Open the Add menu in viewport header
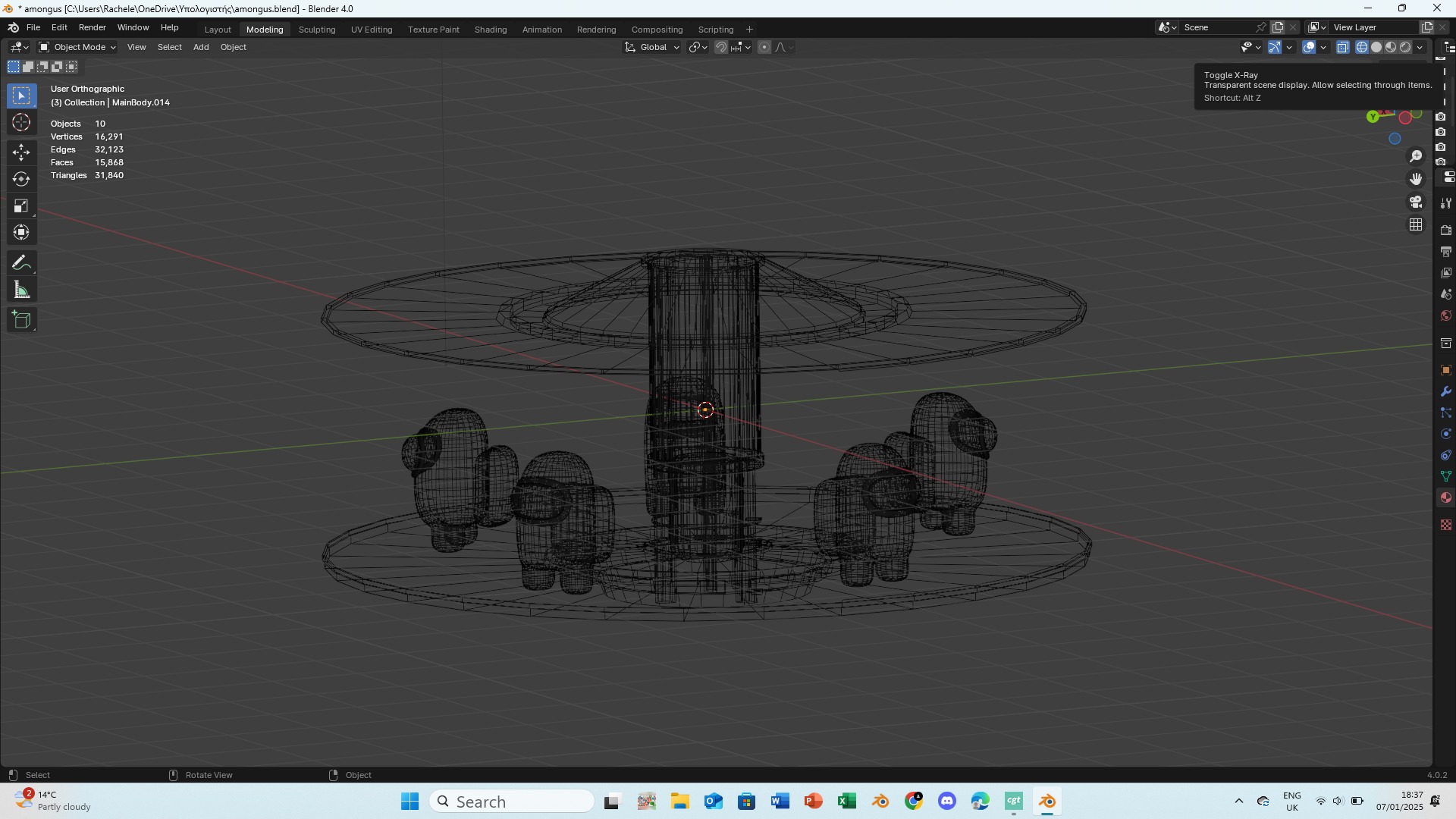The width and height of the screenshot is (1456, 819). coord(201,47)
